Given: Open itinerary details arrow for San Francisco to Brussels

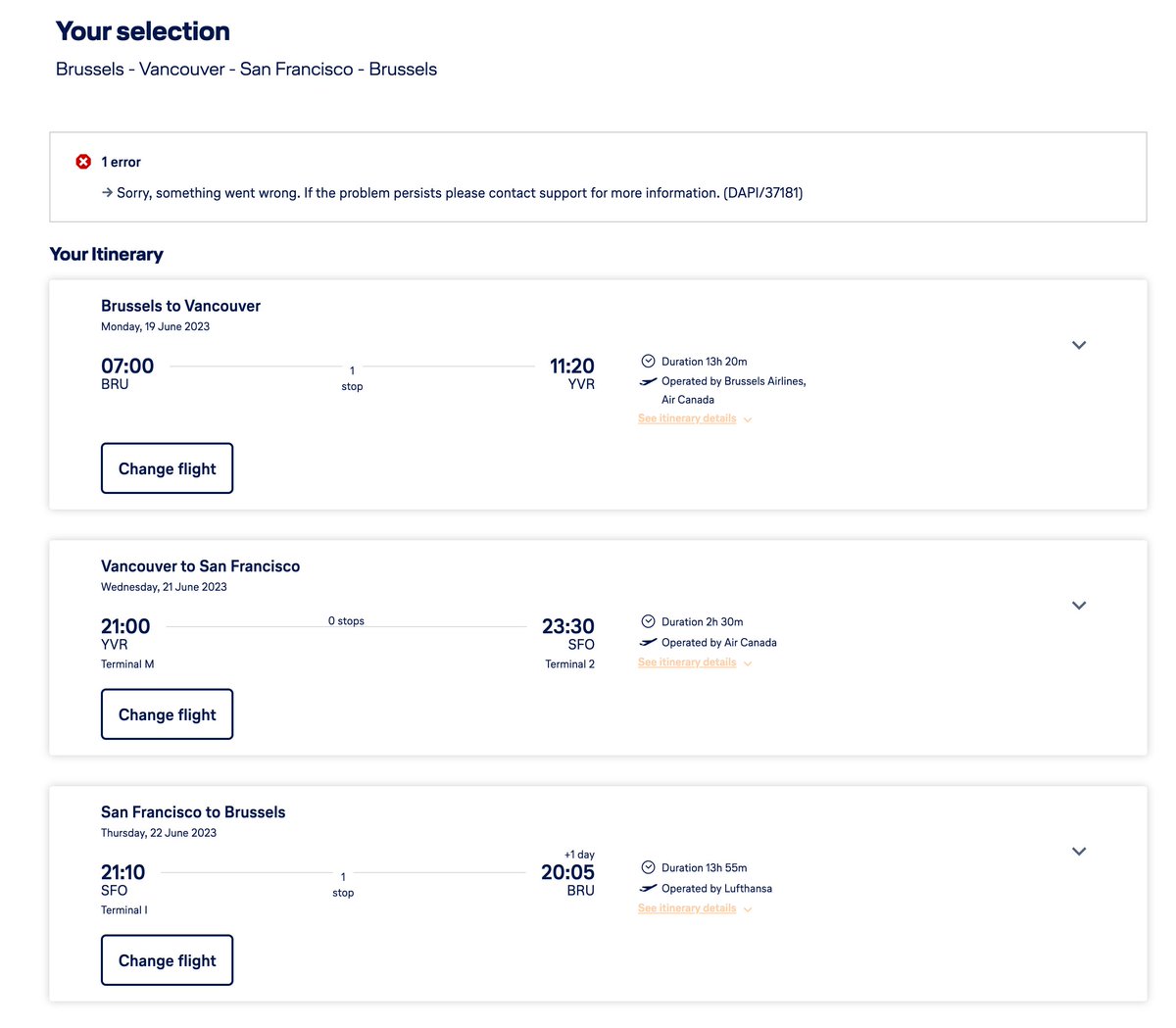Looking at the screenshot, I should coord(748,909).
